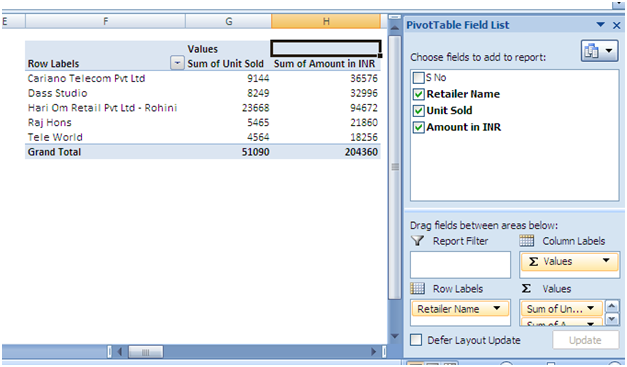
Task: Open the Row Labels filter dropdown
Action: 177,63
